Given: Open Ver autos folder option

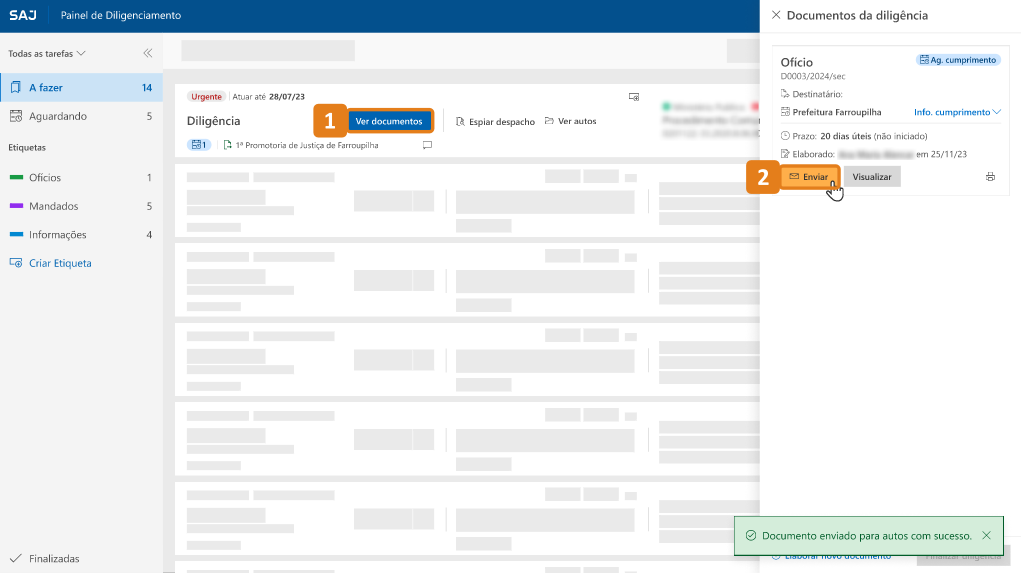Looking at the screenshot, I should click(570, 121).
